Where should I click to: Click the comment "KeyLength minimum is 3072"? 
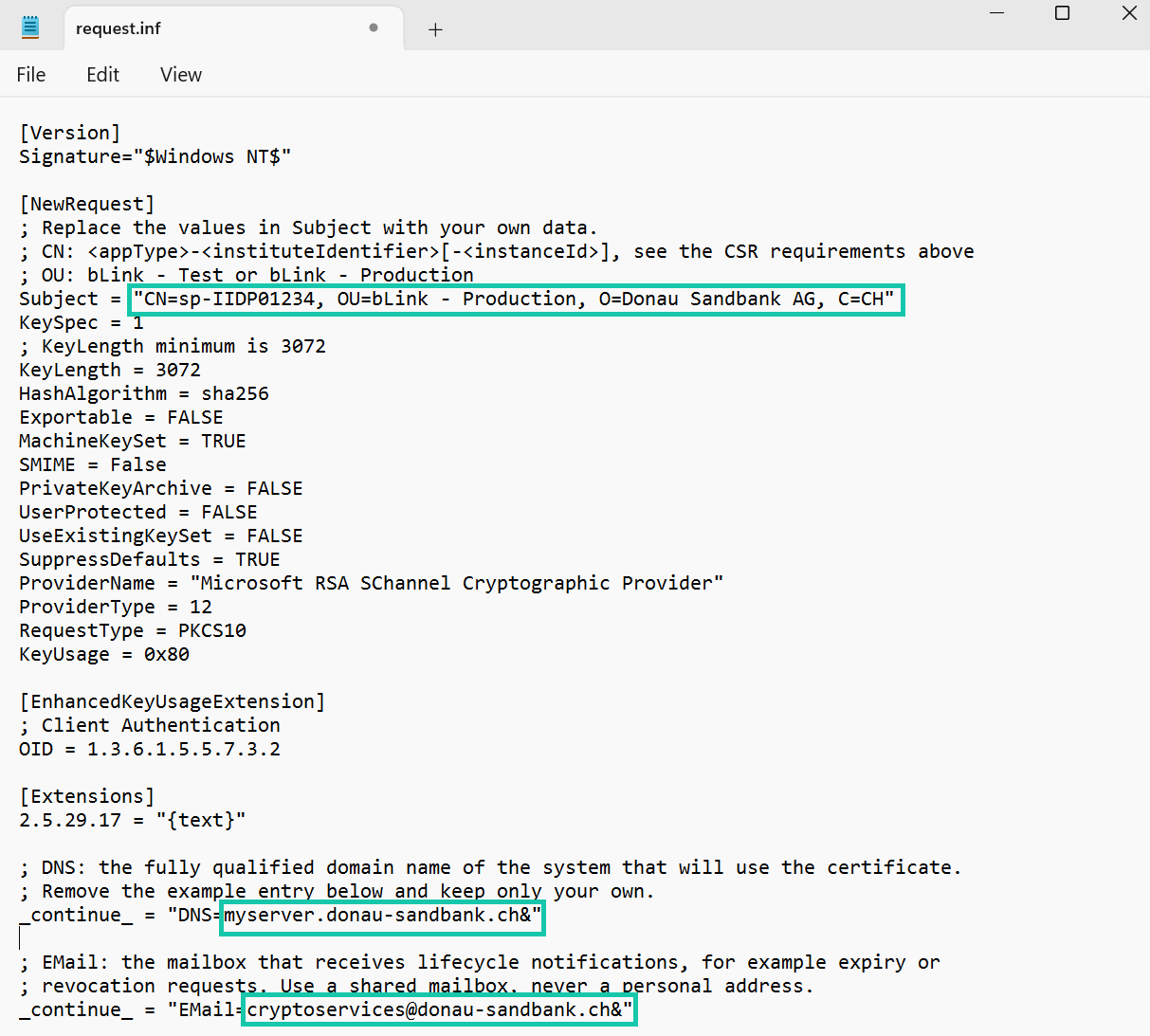[173, 346]
